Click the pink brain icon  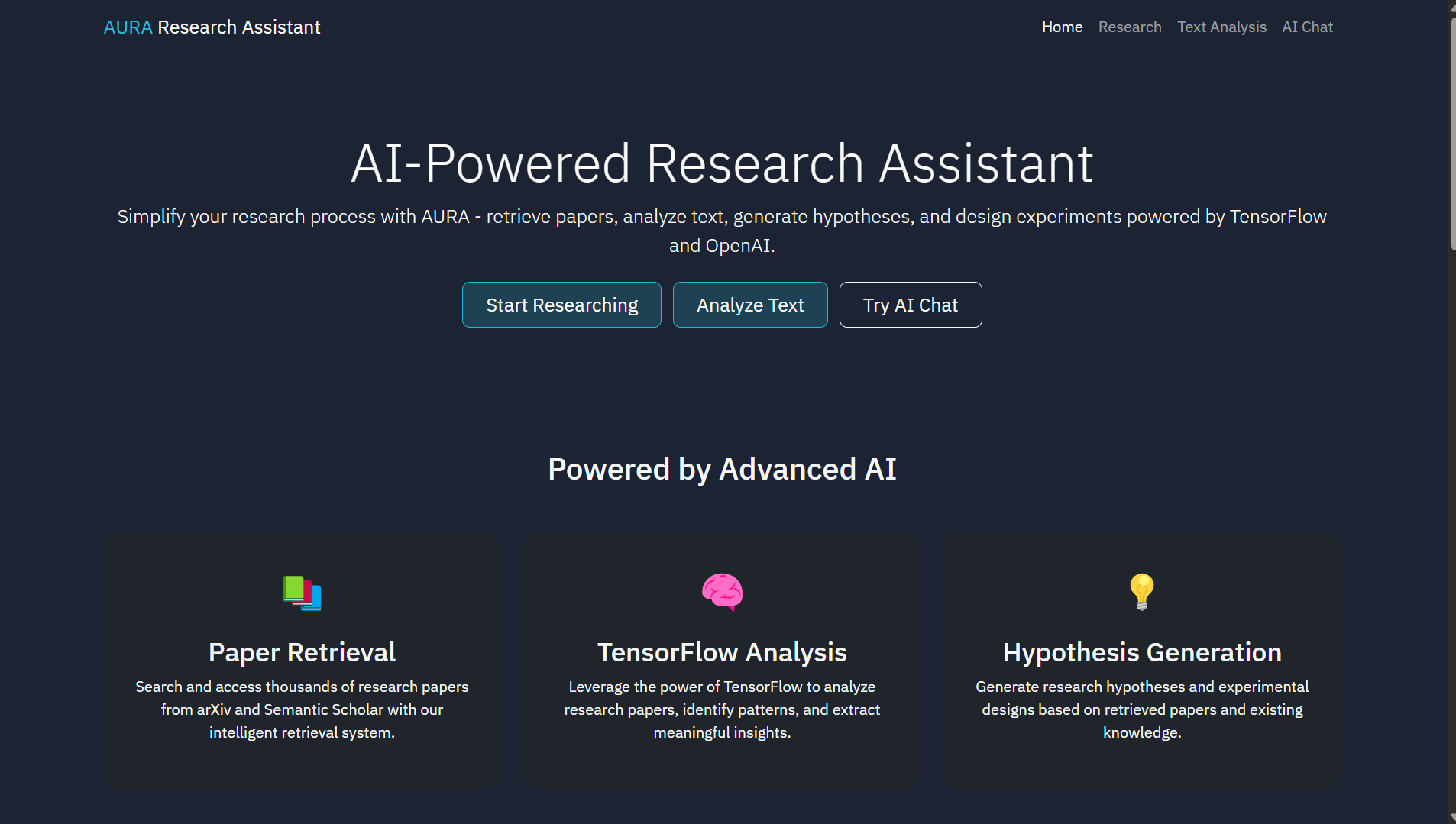(x=722, y=592)
